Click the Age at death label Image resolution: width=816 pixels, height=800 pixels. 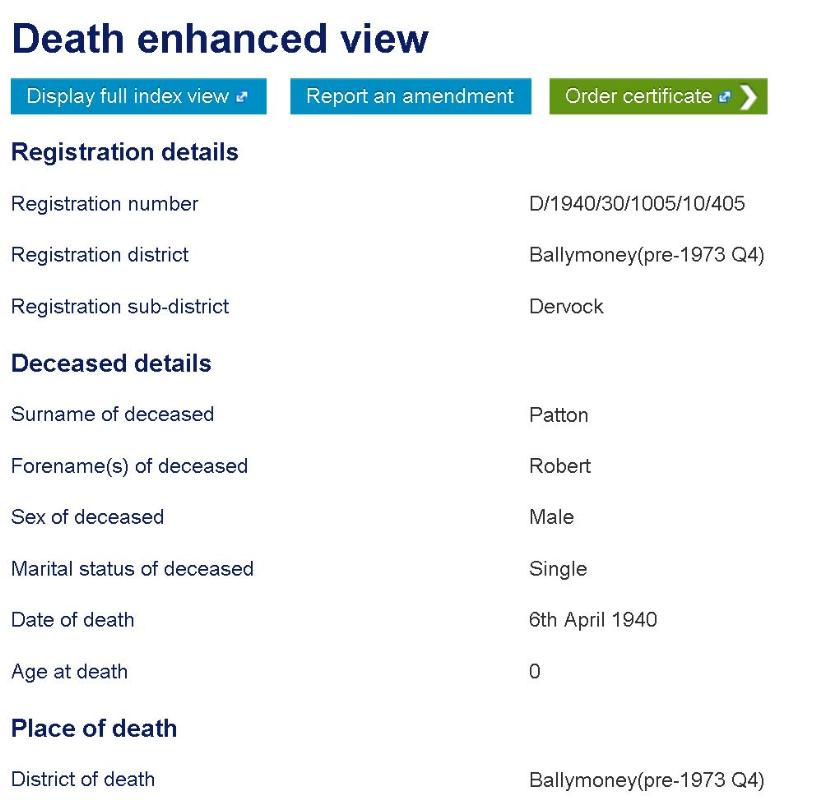[x=69, y=672]
